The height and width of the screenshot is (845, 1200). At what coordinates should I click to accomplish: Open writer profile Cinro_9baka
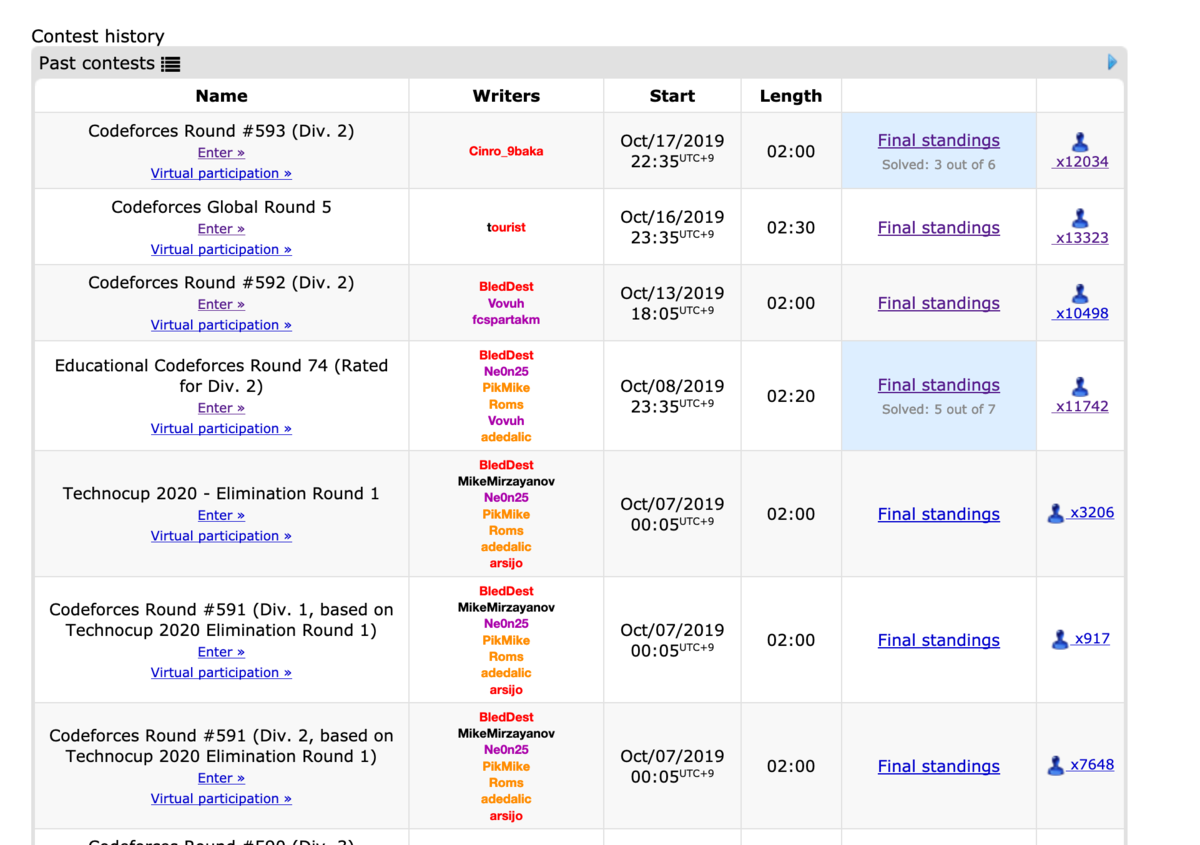[506, 152]
